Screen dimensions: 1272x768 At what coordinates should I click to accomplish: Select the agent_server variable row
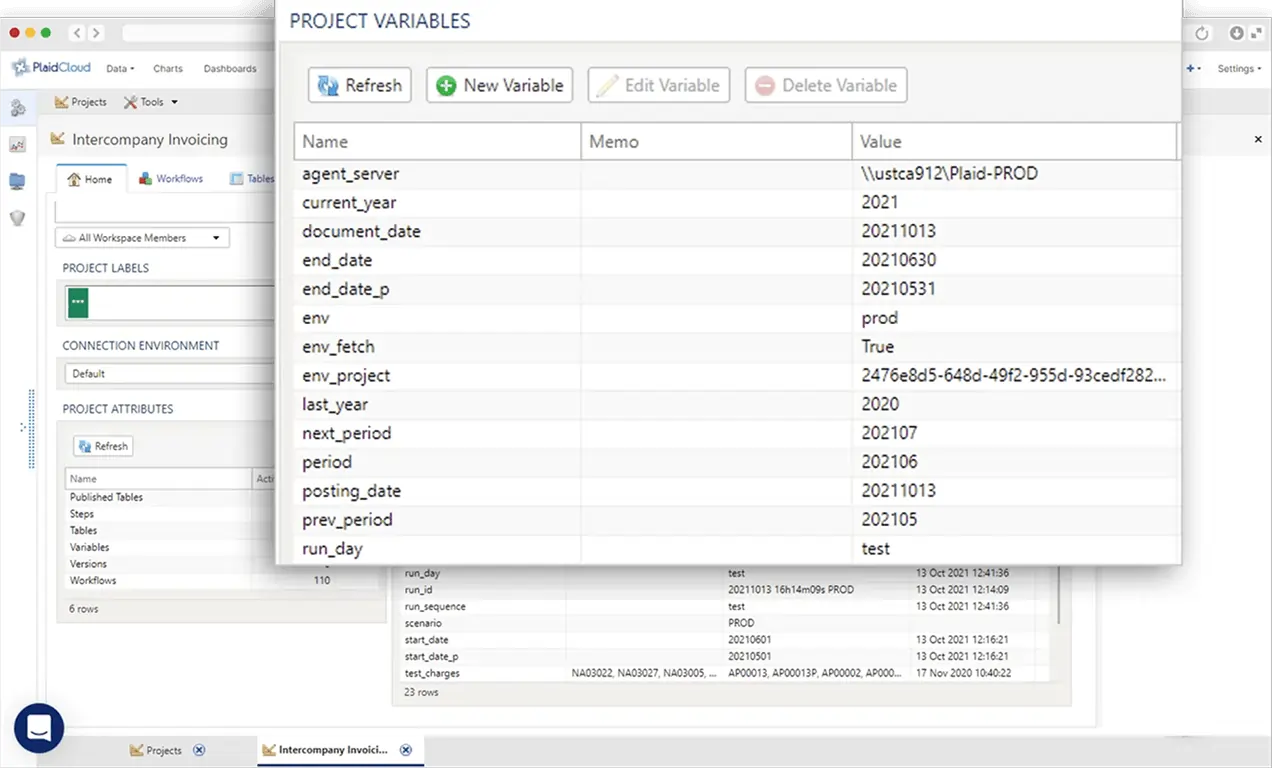737,174
